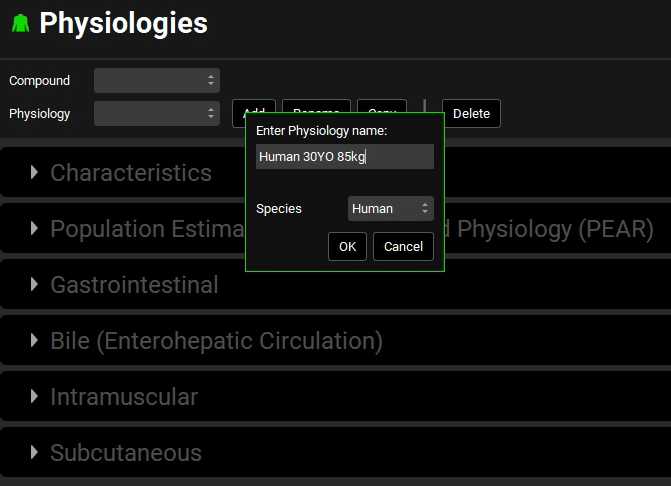The height and width of the screenshot is (486, 671).
Task: Confirm the new physiology with OK
Action: [347, 247]
